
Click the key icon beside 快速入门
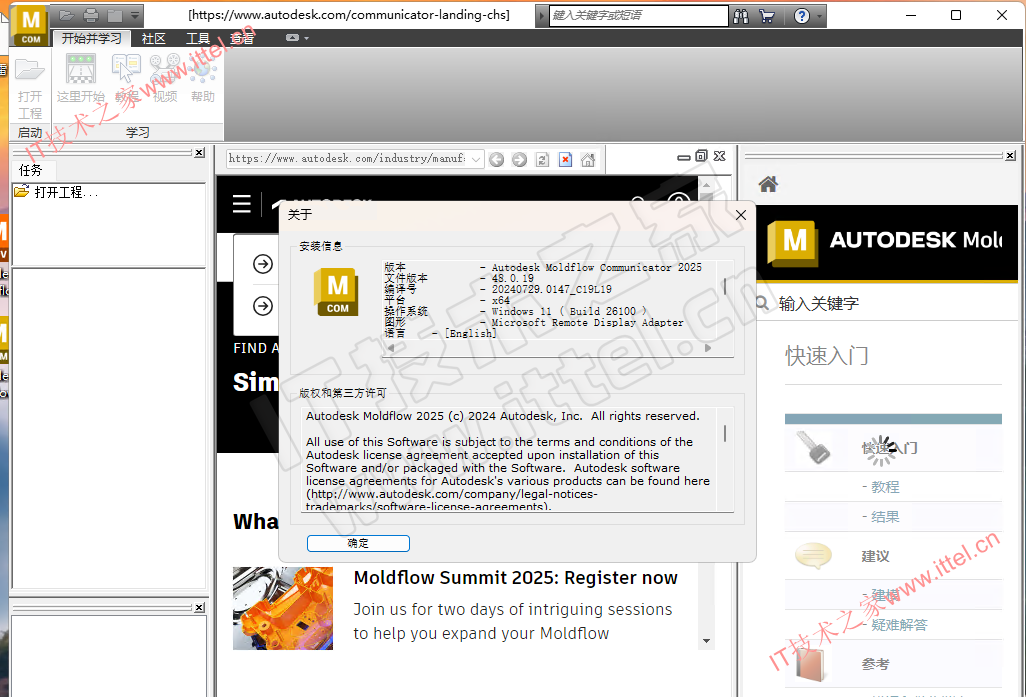[813, 447]
